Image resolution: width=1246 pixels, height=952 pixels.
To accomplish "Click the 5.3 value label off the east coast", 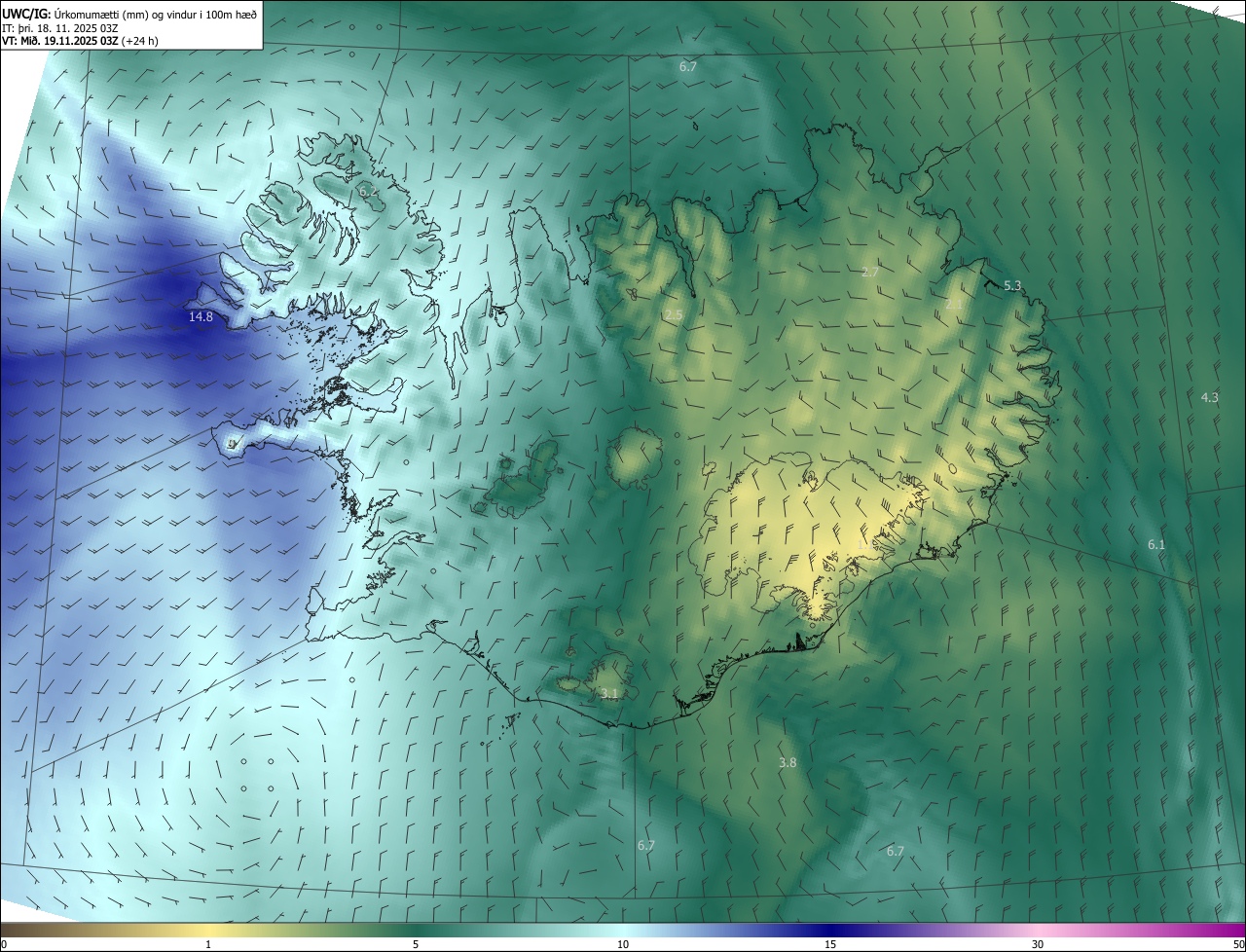I will [x=1012, y=285].
